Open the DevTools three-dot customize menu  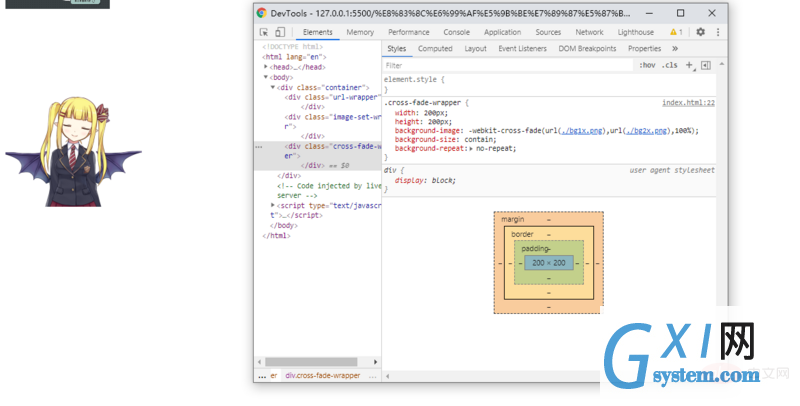(x=718, y=32)
